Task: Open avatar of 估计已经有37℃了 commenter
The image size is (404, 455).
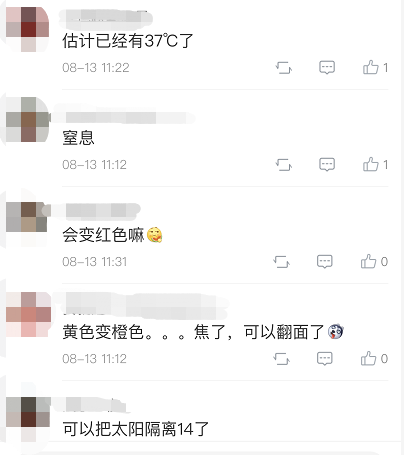Action: pos(28,29)
